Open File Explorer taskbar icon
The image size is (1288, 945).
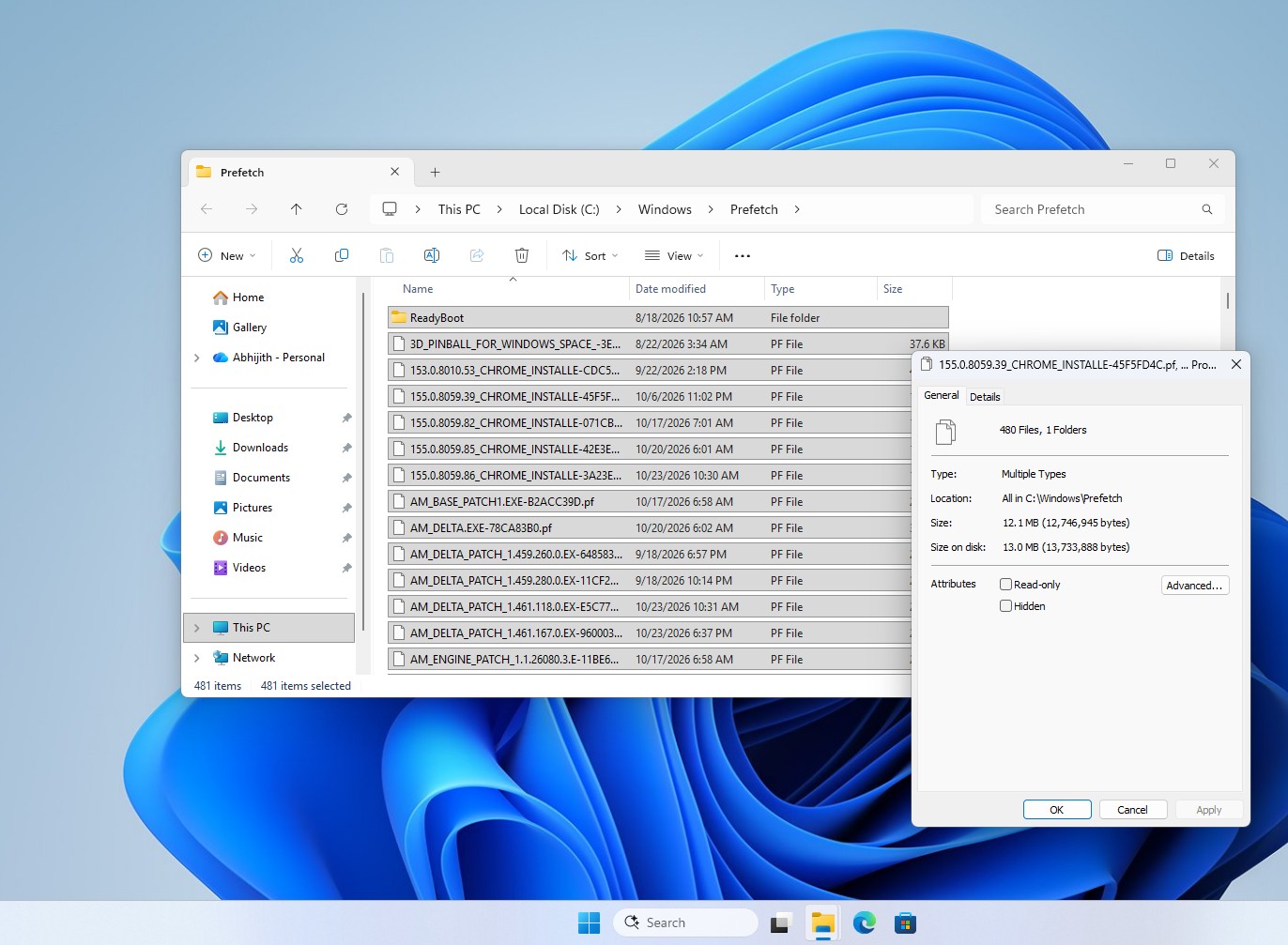point(823,922)
